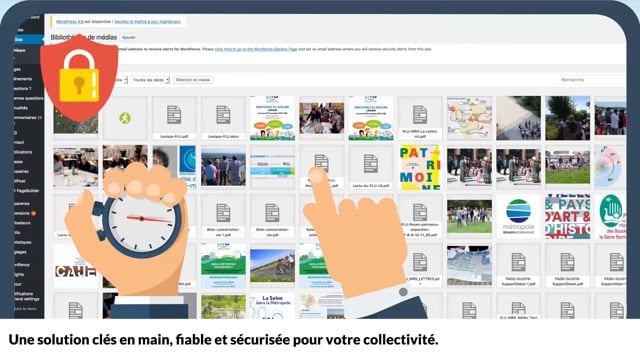Select the Métropole logo thumbnail
The width and height of the screenshot is (640, 360).
(518, 216)
